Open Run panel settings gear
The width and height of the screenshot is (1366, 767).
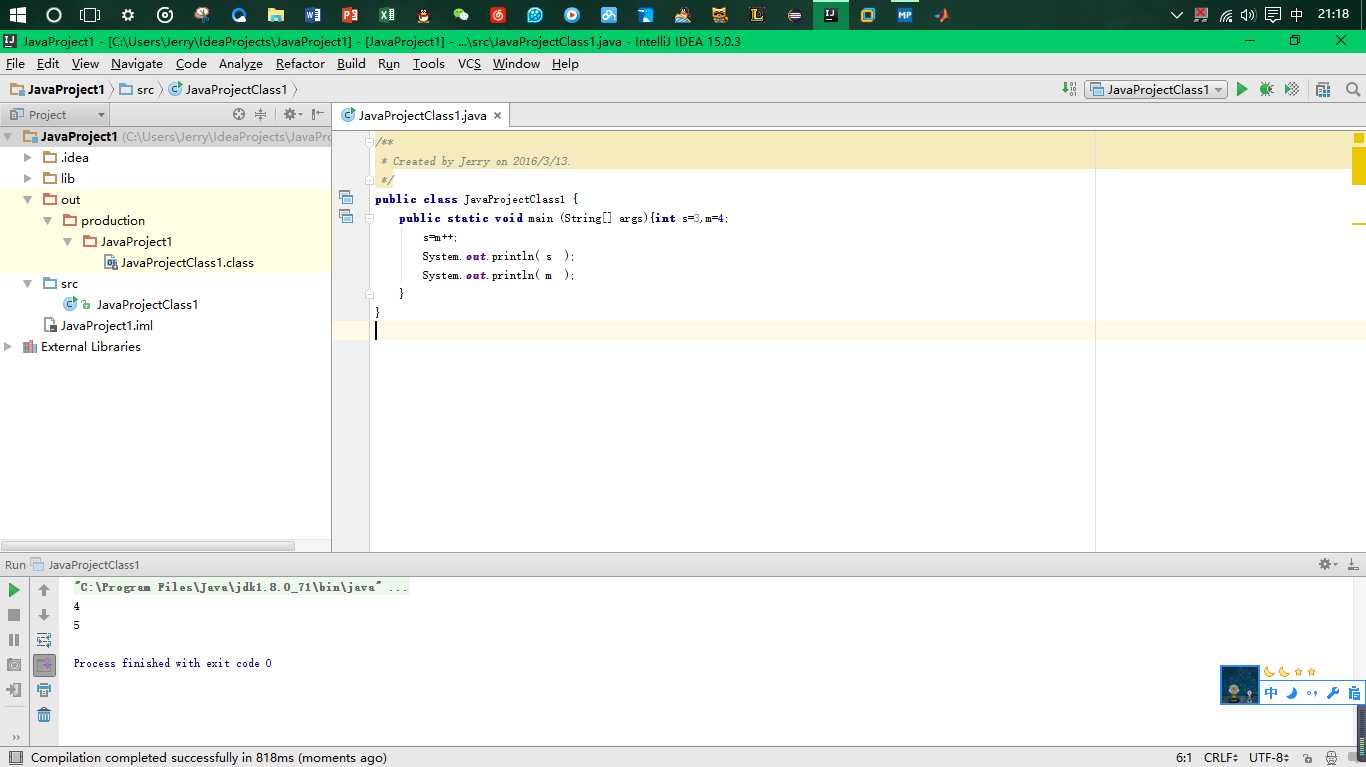(1328, 564)
